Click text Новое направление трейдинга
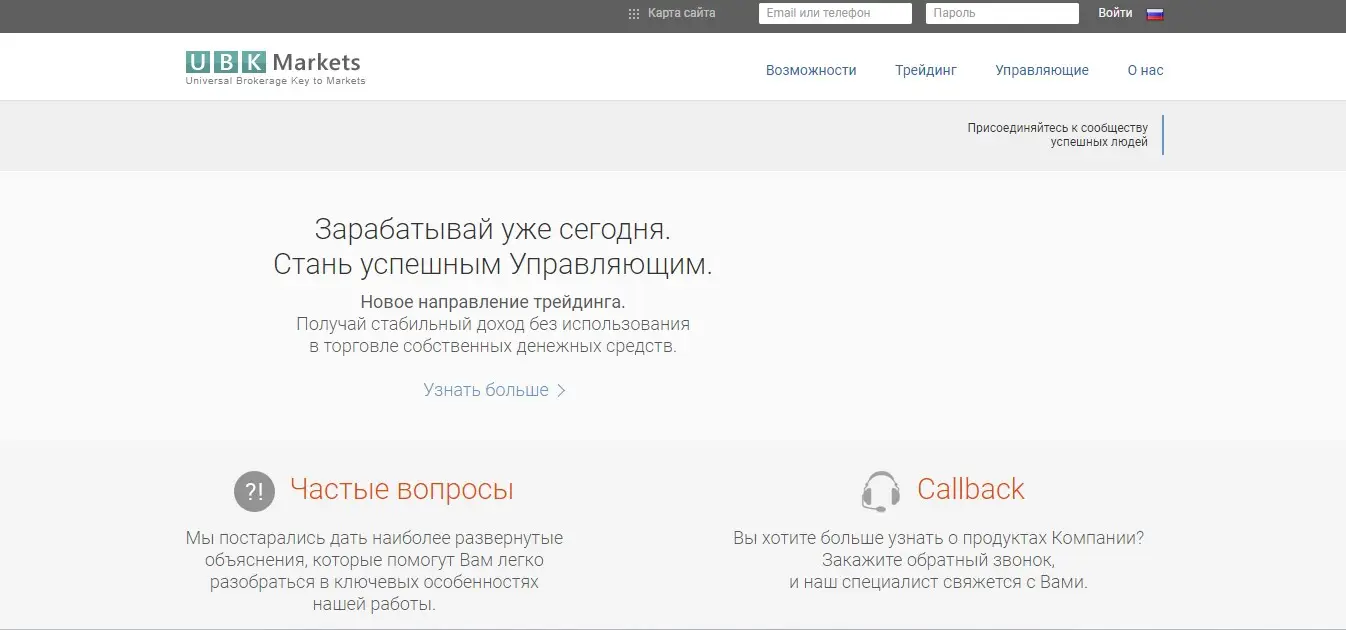Screen dimensions: 1346x630 tap(493, 301)
